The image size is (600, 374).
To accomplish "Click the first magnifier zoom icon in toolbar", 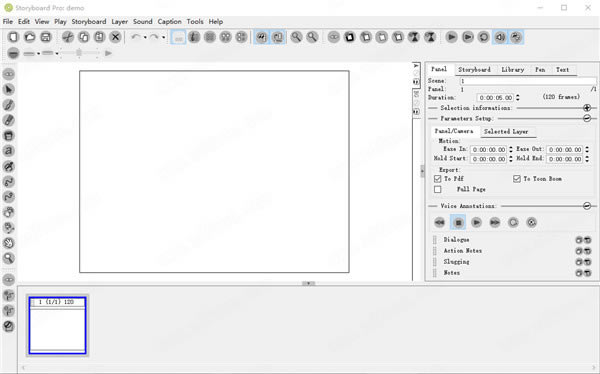I will click(296, 37).
